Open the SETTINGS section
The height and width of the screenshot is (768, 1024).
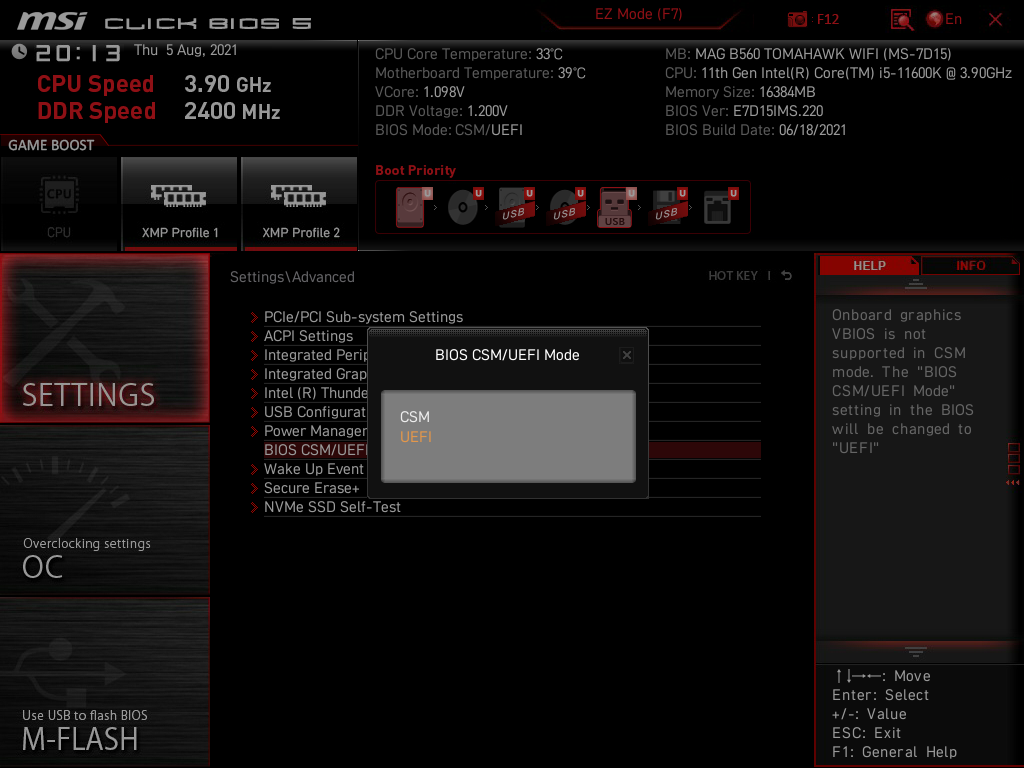(x=104, y=338)
